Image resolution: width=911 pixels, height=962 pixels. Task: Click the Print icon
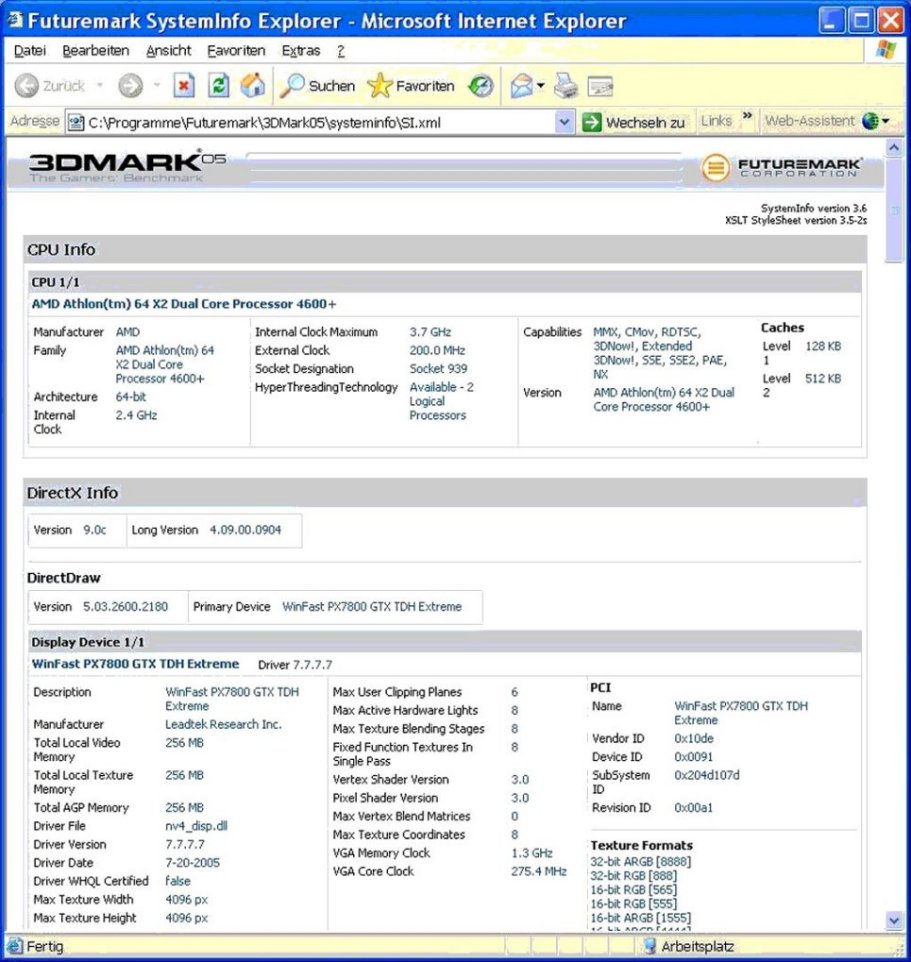click(x=566, y=86)
